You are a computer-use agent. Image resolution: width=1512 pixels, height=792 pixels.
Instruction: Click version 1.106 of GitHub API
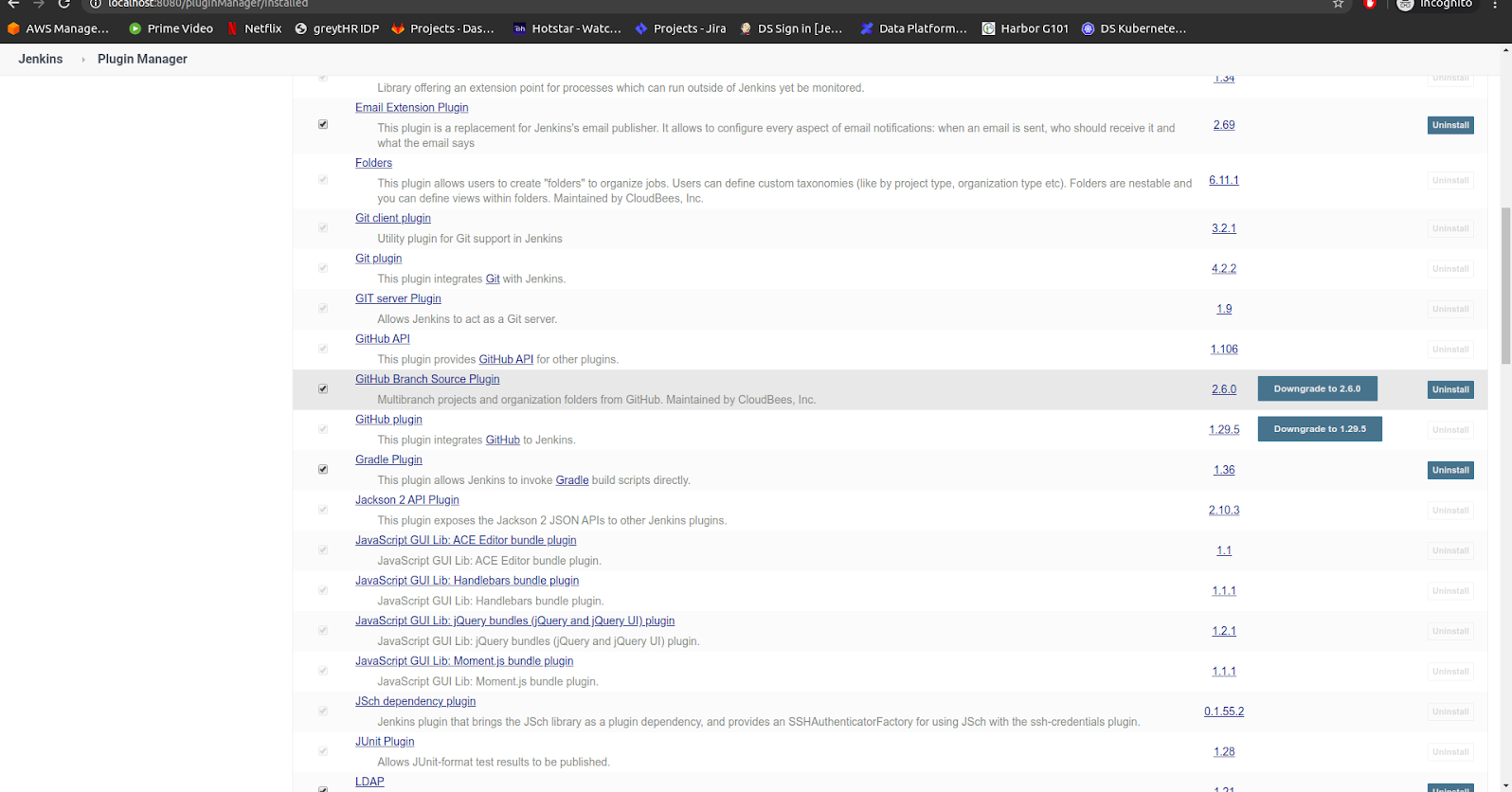(1224, 349)
